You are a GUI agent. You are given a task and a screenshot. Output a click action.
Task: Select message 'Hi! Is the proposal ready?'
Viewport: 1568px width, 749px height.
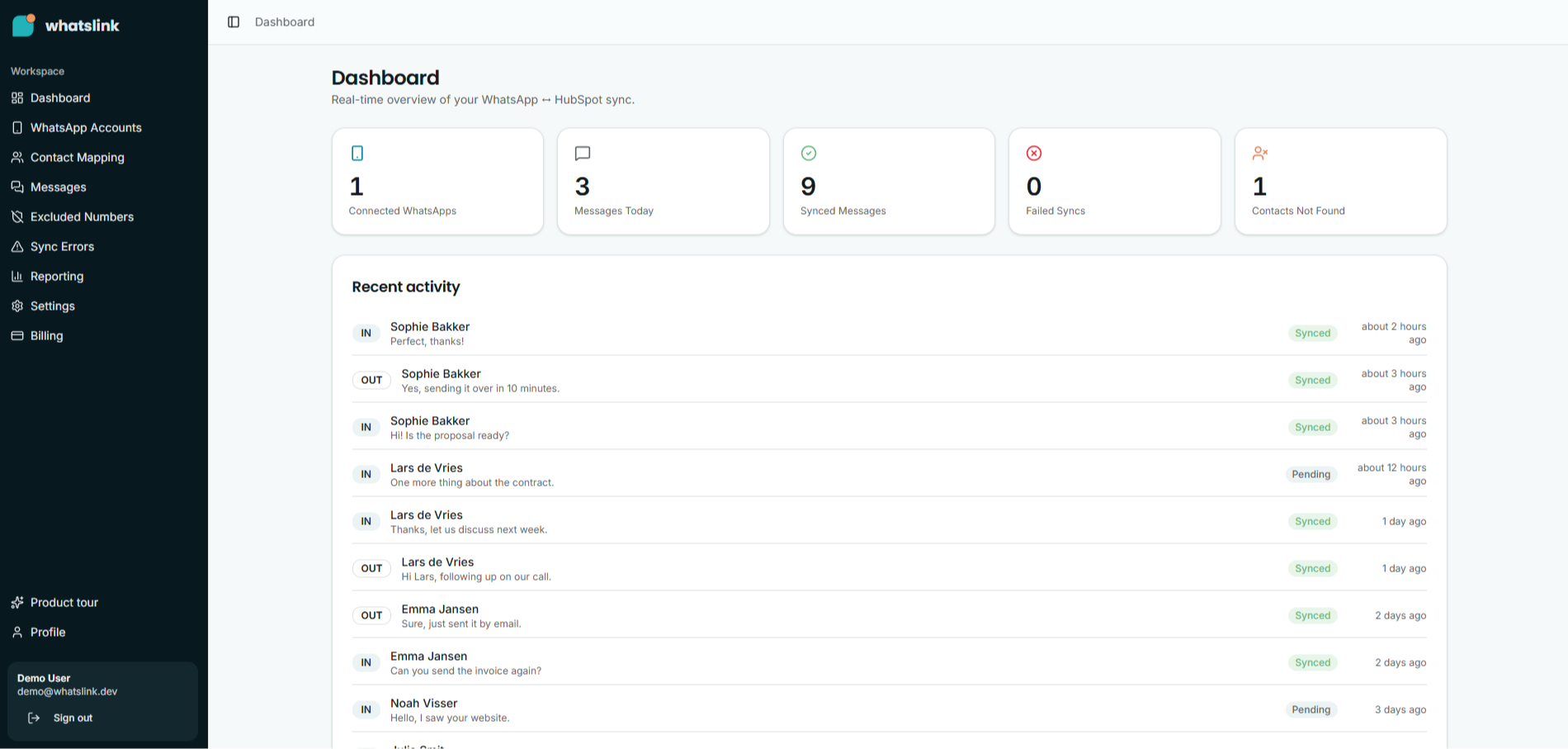(450, 435)
